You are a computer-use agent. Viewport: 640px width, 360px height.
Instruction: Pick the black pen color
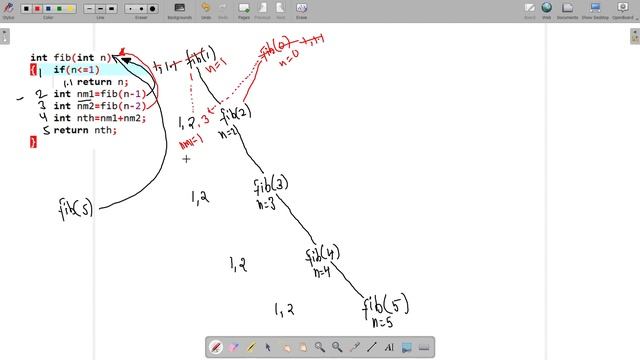click(27, 9)
